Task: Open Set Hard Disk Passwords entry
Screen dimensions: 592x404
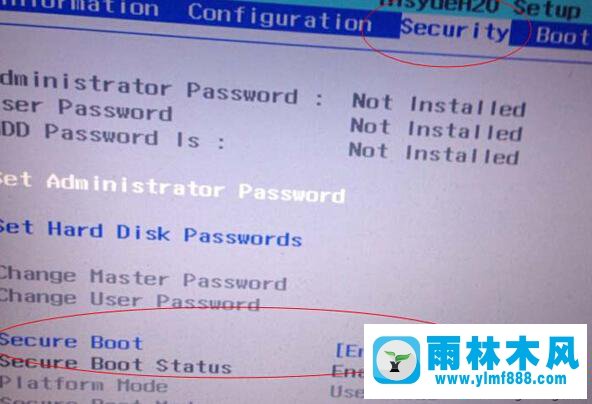Action: [x=151, y=234]
